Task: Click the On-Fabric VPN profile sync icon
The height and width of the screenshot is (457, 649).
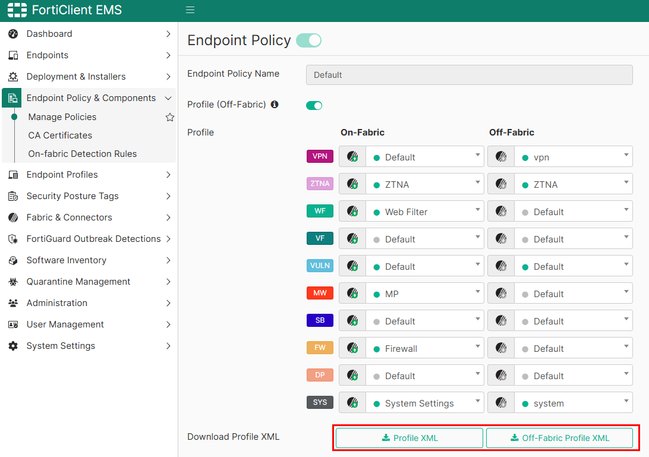Action: (352, 157)
